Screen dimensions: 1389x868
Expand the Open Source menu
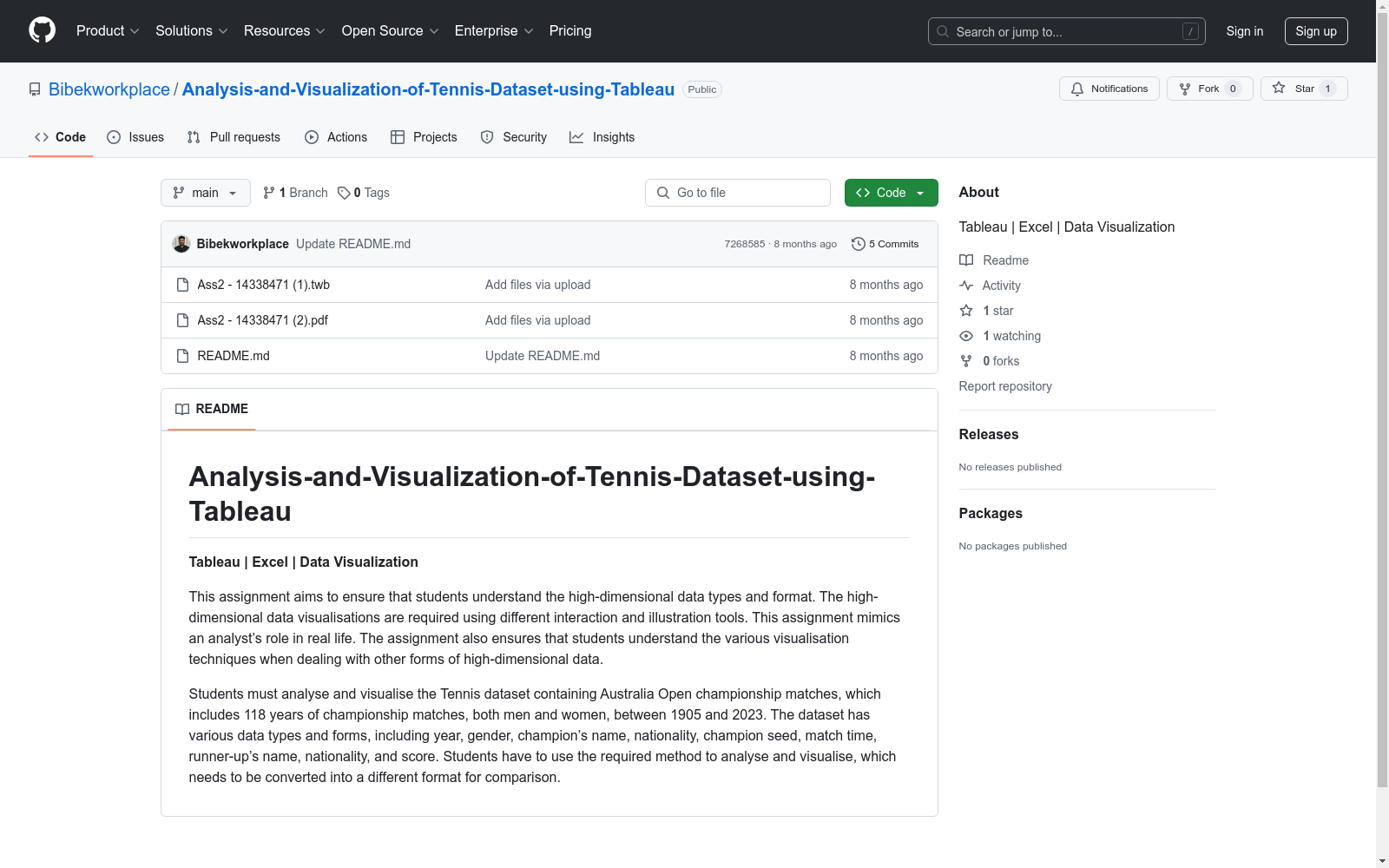pos(391,30)
